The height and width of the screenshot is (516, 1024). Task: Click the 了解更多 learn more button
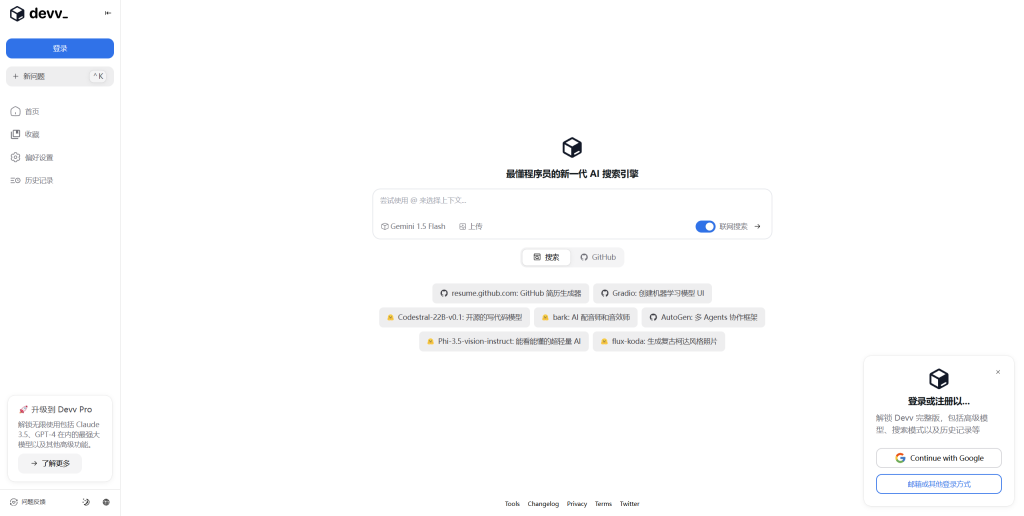tap(50, 463)
